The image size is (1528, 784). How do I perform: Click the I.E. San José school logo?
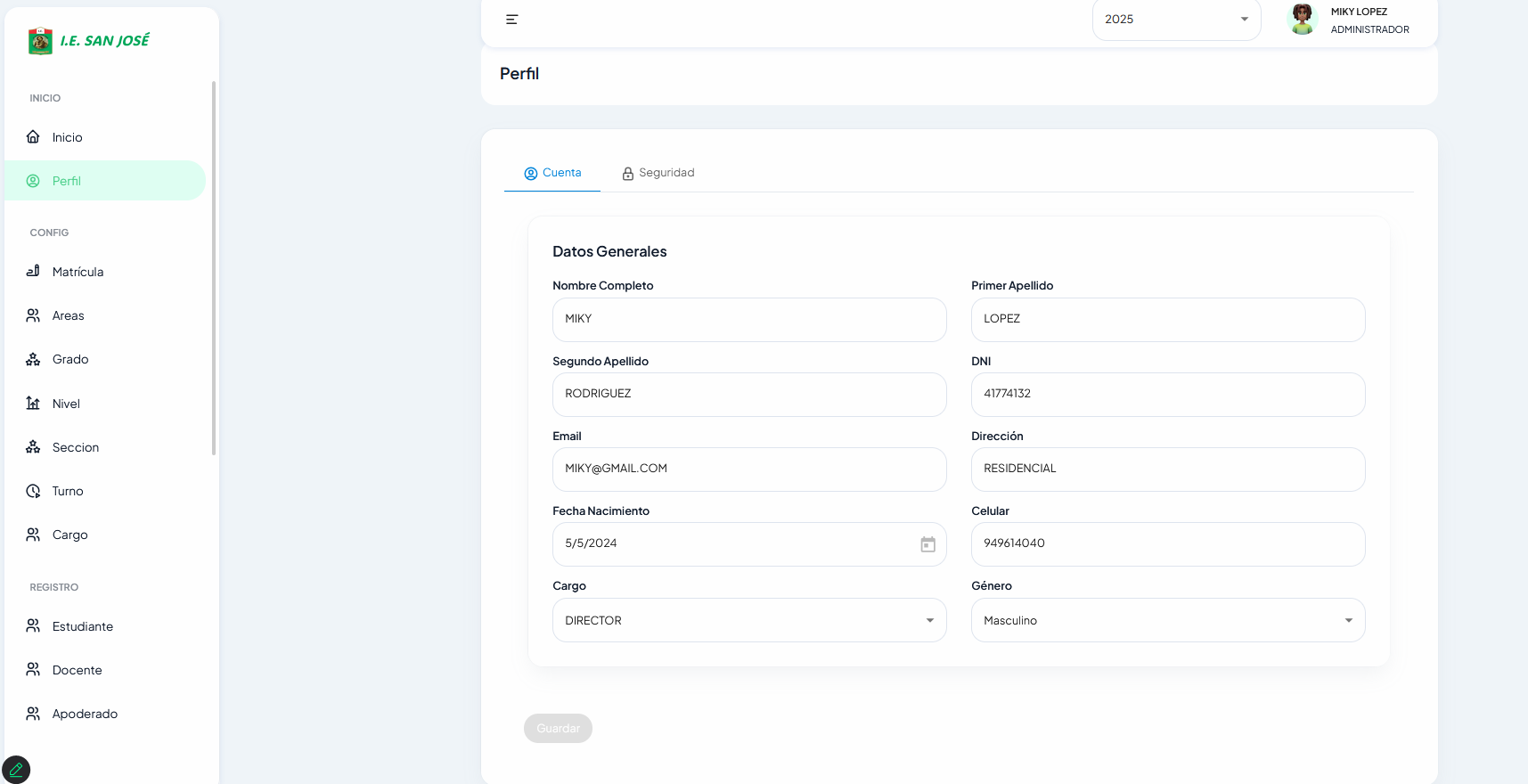tap(40, 41)
